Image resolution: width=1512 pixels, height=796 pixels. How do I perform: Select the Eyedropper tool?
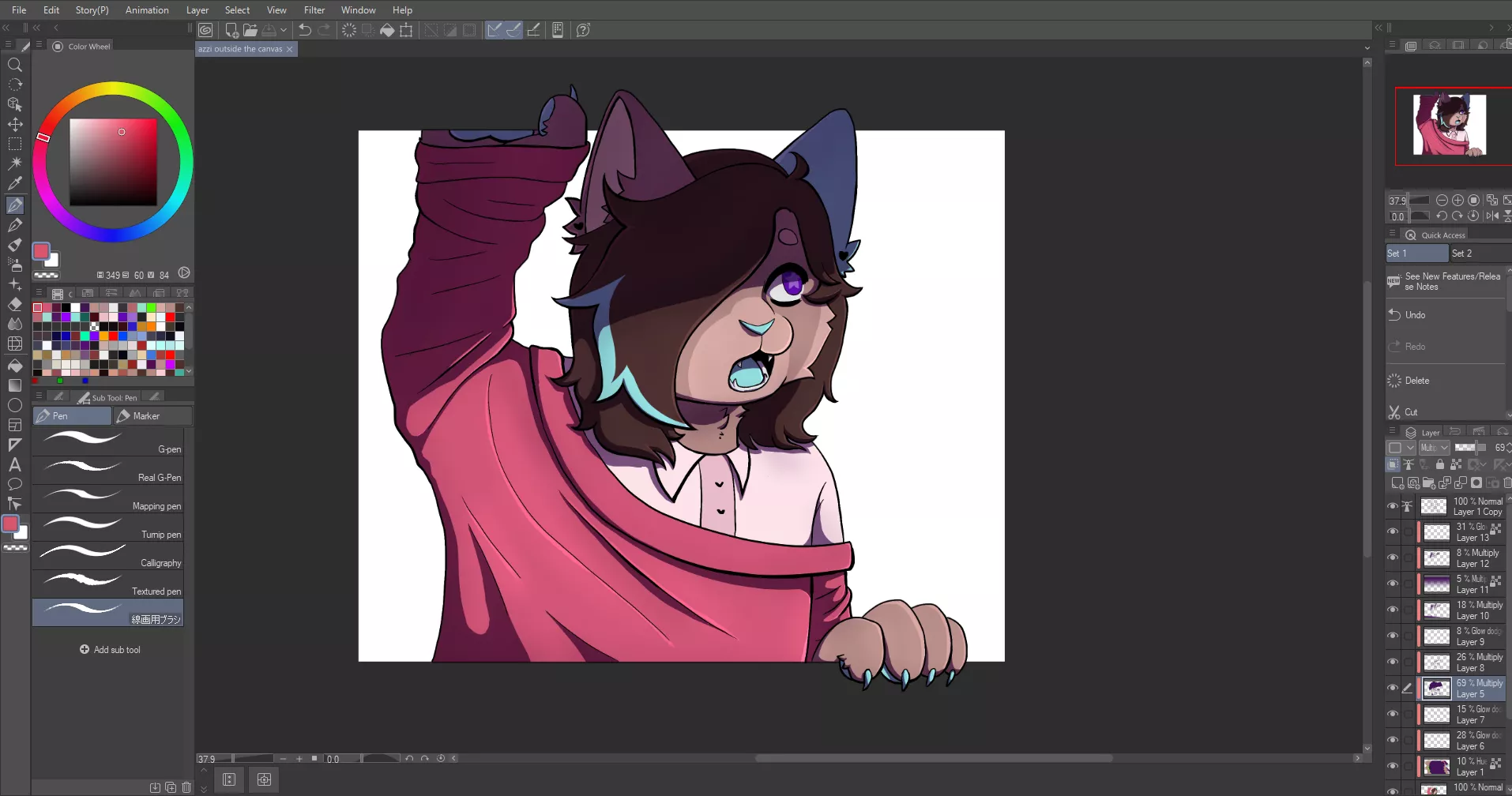pos(15,183)
